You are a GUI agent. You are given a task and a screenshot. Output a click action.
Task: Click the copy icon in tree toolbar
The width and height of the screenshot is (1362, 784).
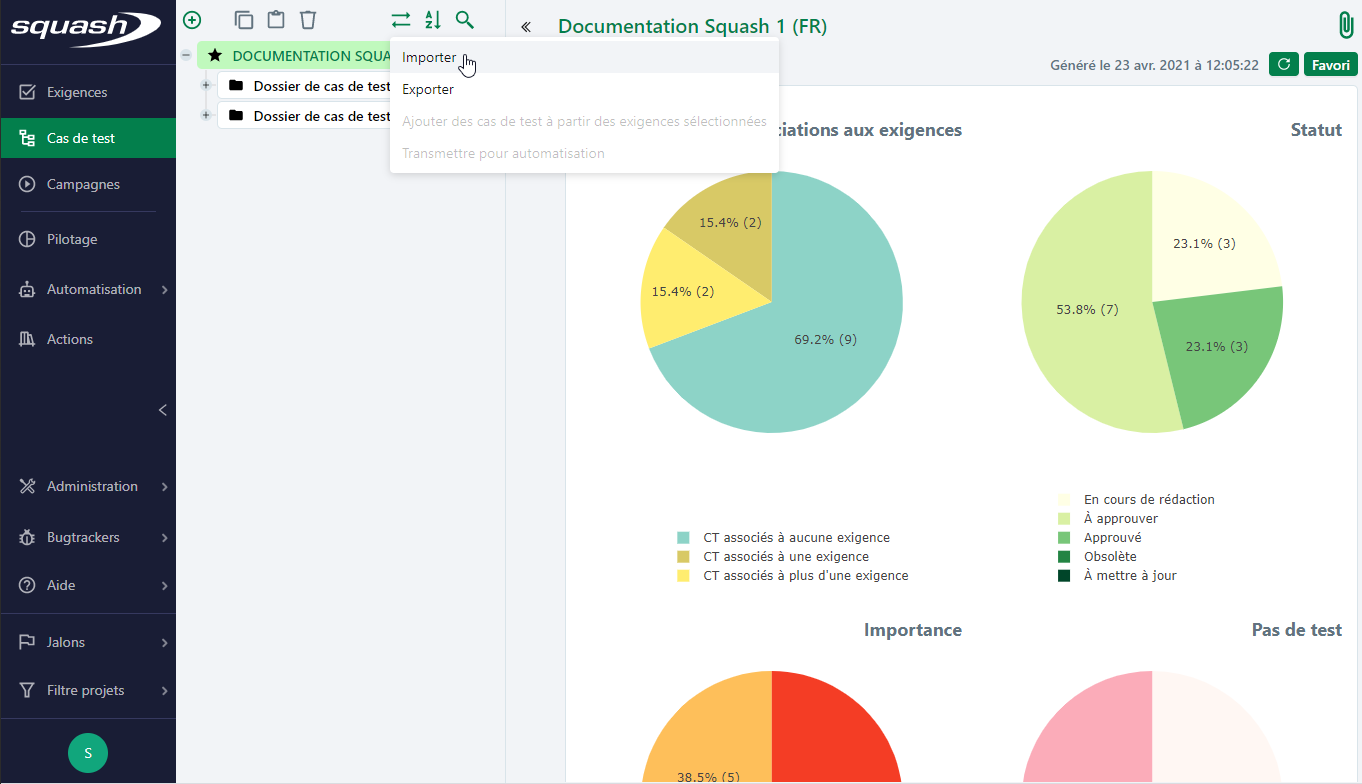click(x=244, y=20)
